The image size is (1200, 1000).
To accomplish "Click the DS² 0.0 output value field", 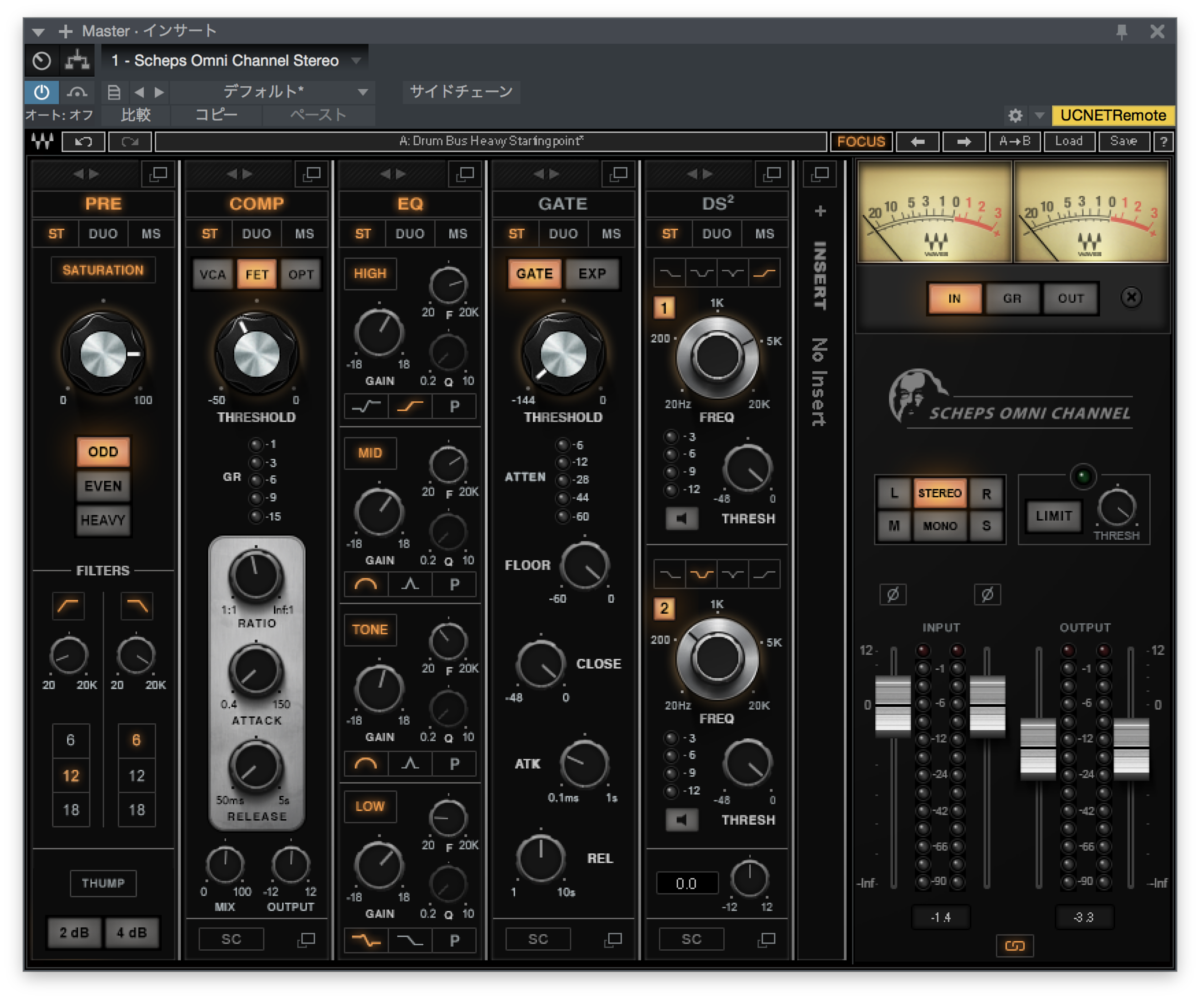I will tap(687, 884).
